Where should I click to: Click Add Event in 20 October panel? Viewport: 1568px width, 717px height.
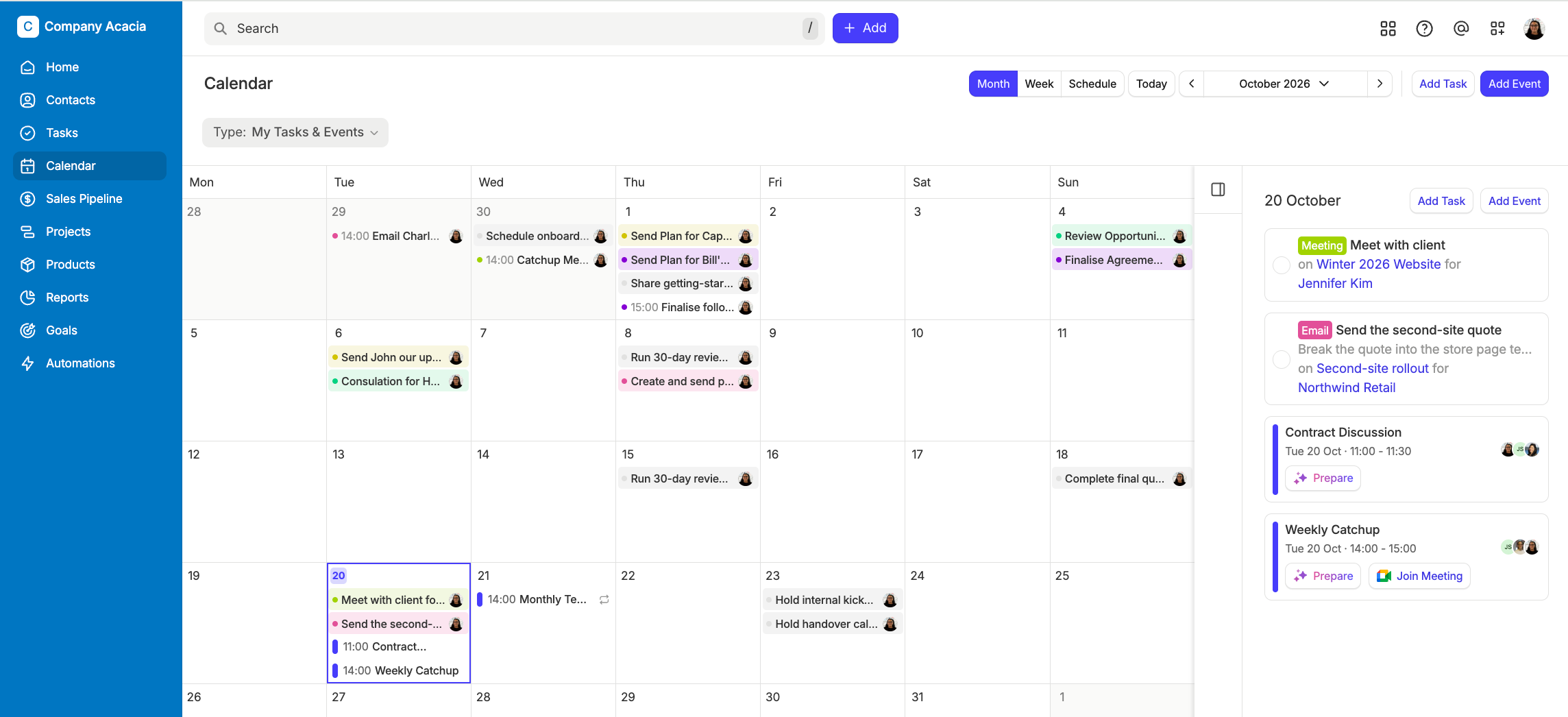(x=1514, y=201)
